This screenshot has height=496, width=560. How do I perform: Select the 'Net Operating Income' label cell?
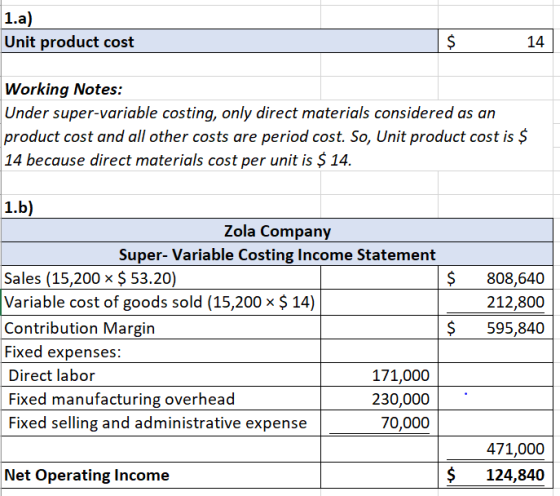[x=161, y=475]
